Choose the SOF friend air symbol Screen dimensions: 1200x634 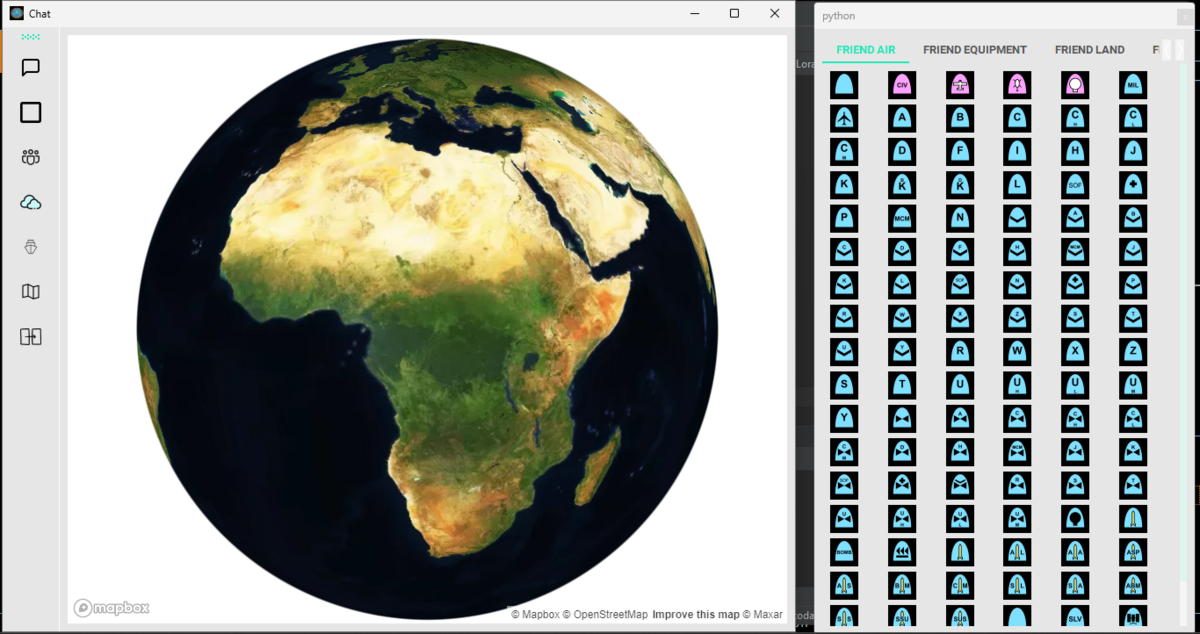tap(1075, 185)
